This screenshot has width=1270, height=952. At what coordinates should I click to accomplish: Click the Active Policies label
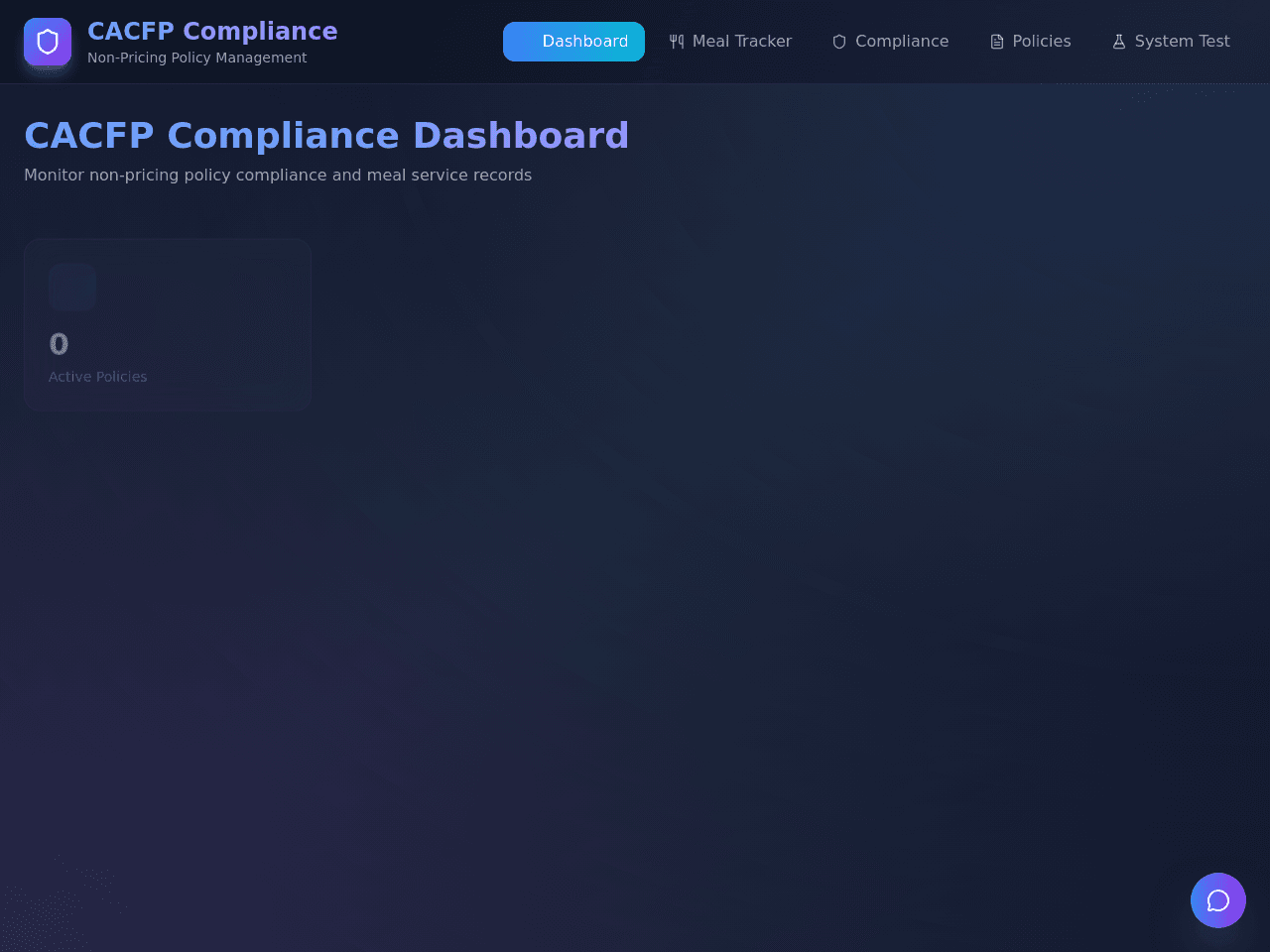97,377
